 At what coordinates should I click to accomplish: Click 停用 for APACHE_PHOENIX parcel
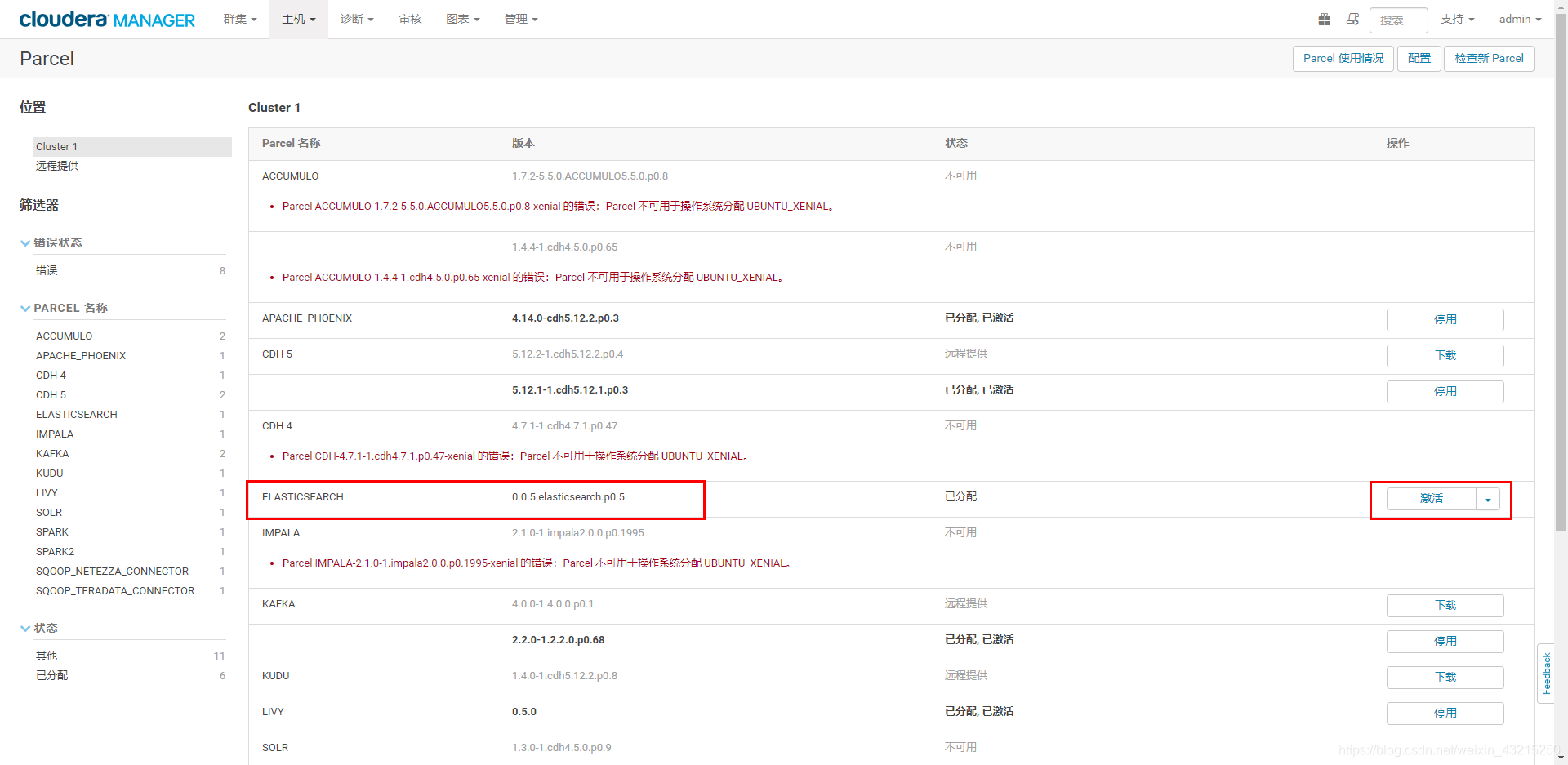[x=1445, y=319]
